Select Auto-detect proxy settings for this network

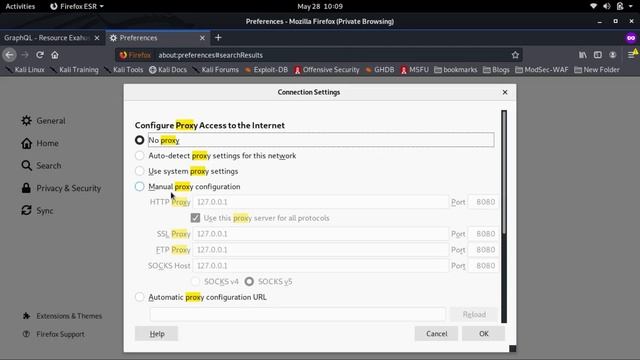pyautogui.click(x=140, y=156)
